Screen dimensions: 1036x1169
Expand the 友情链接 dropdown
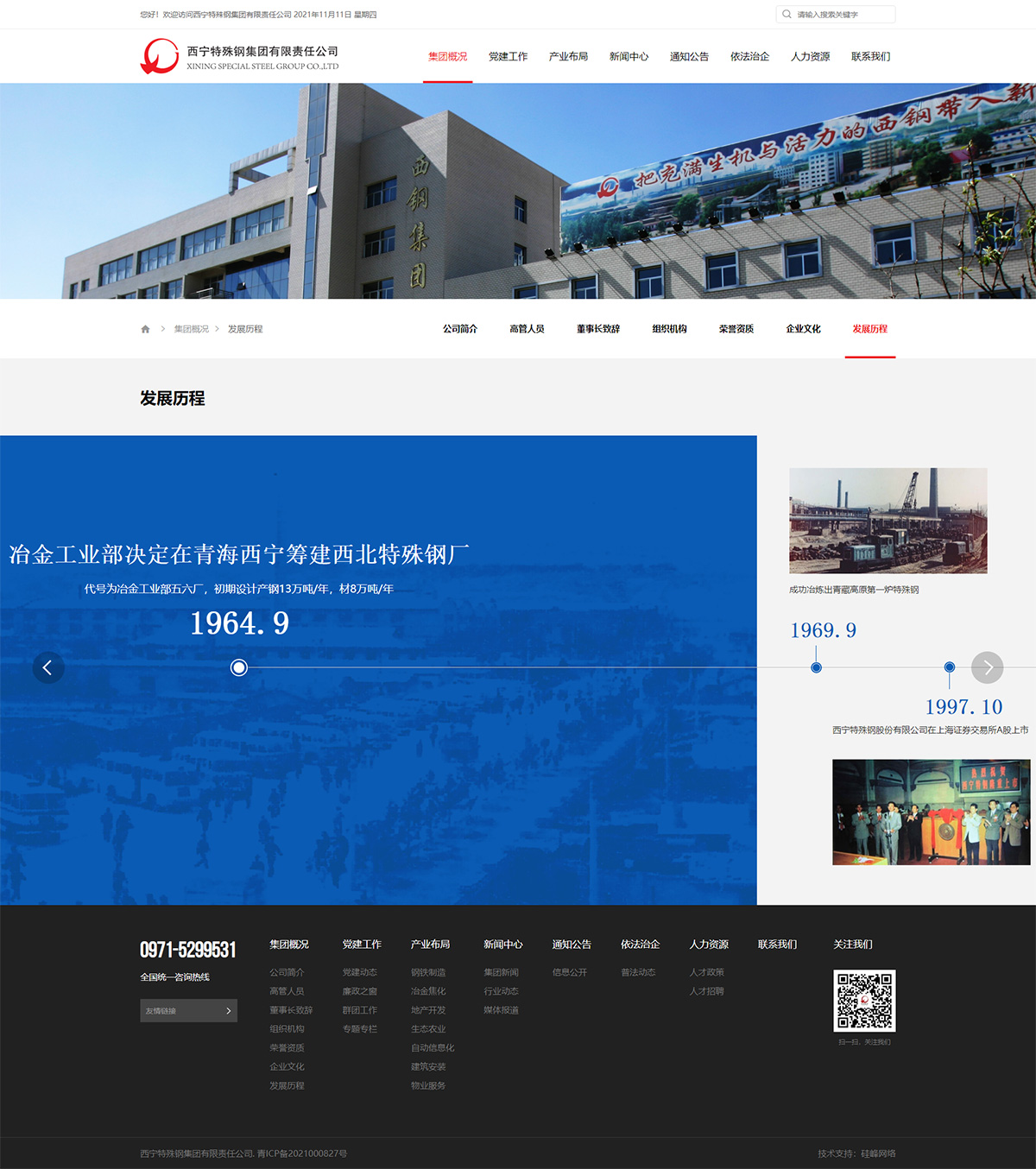pos(188,1011)
